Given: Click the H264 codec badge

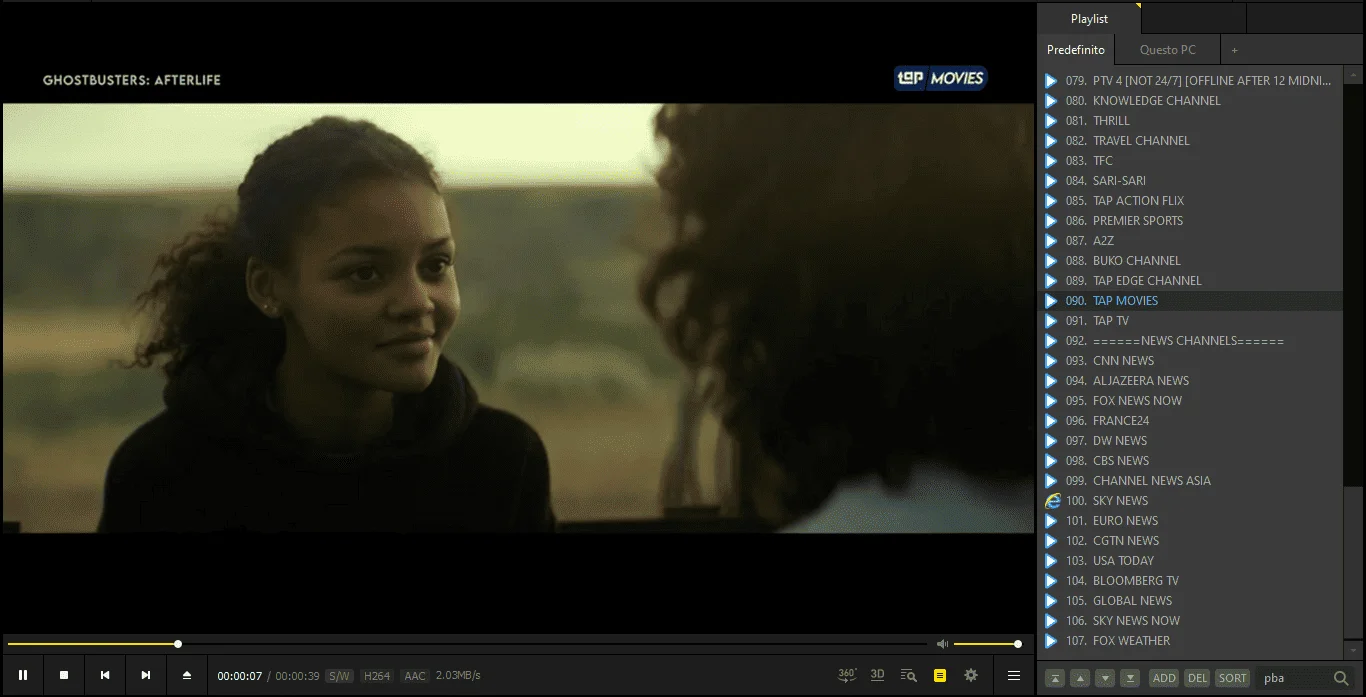Looking at the screenshot, I should pos(377,676).
